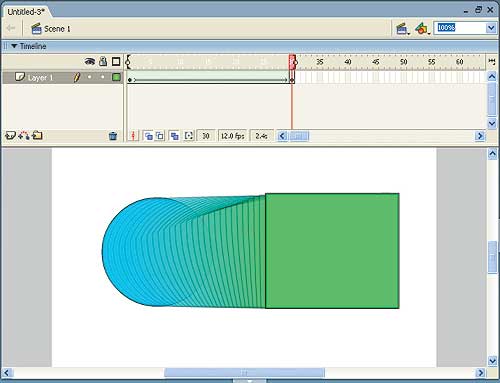Viewport: 500px width, 383px height.
Task: Click stage vertical scroll up arrow
Action: (x=493, y=154)
